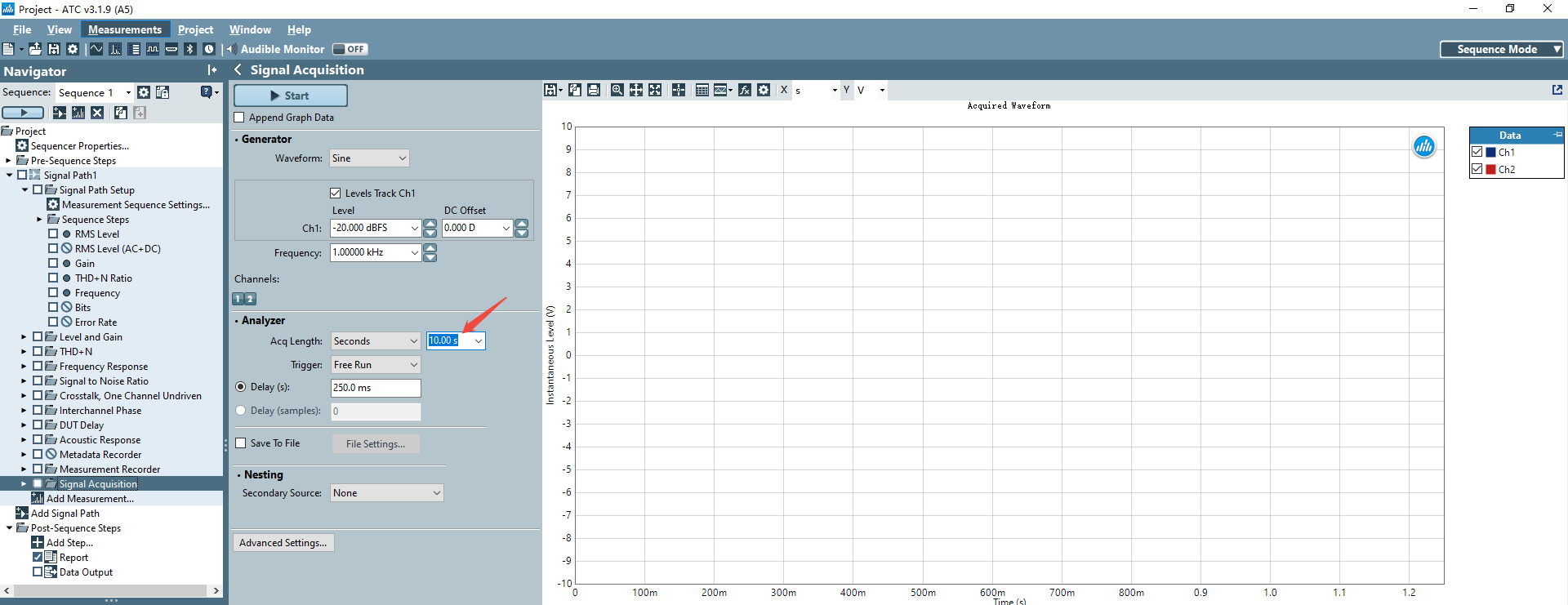
Task: Open the scope (sine wave) monitor icon
Action: pyautogui.click(x=96, y=49)
